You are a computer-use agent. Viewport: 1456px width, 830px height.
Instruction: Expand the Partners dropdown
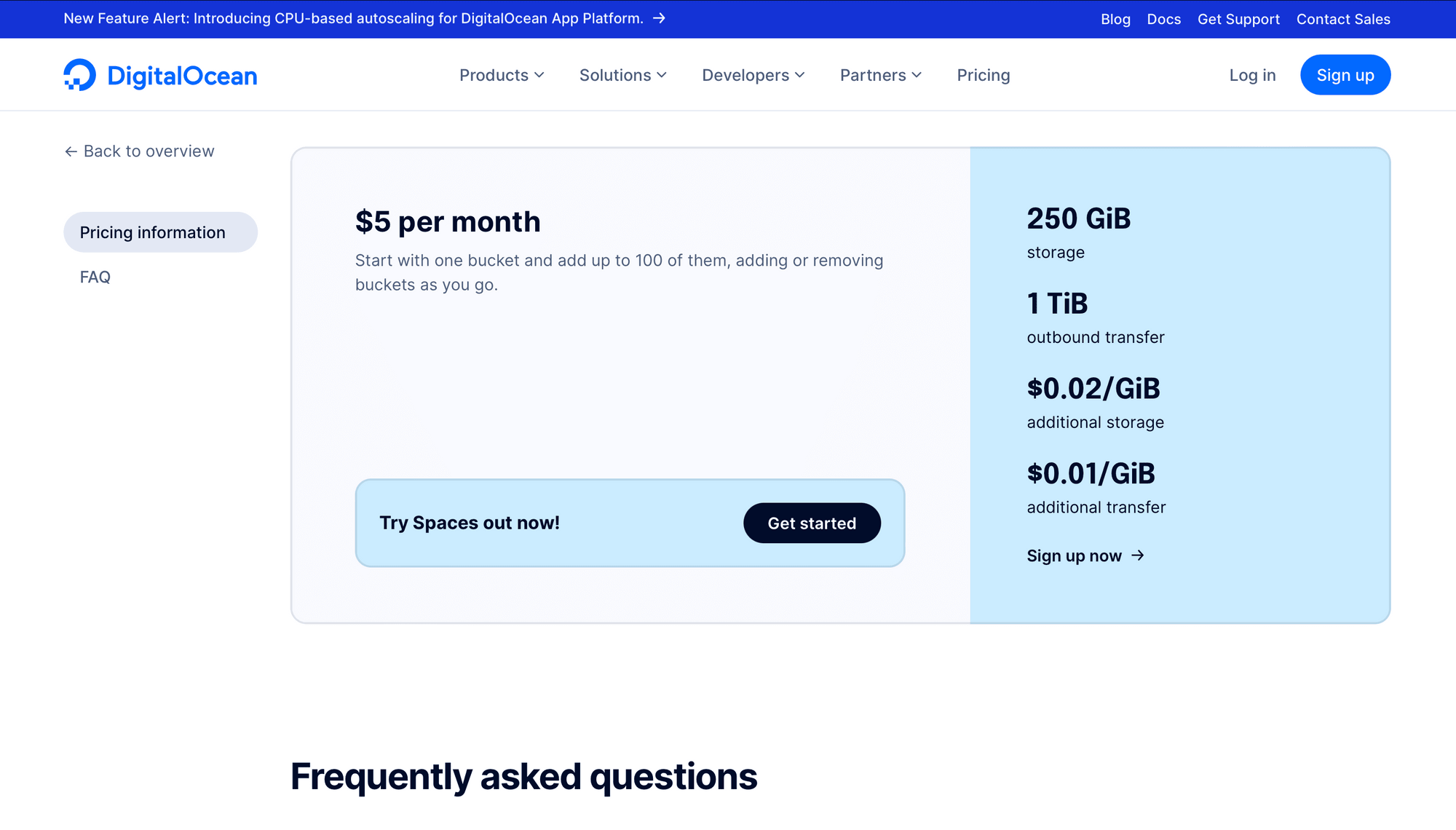879,75
